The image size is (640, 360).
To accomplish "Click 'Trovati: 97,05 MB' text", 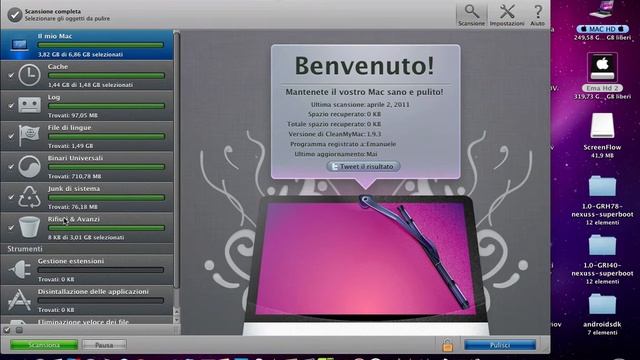I will (x=73, y=116).
